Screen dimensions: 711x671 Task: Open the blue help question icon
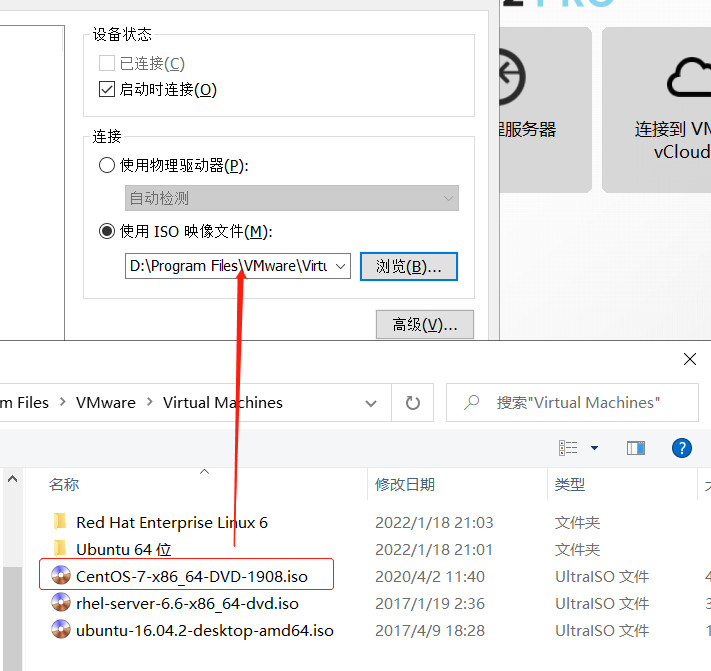[682, 448]
